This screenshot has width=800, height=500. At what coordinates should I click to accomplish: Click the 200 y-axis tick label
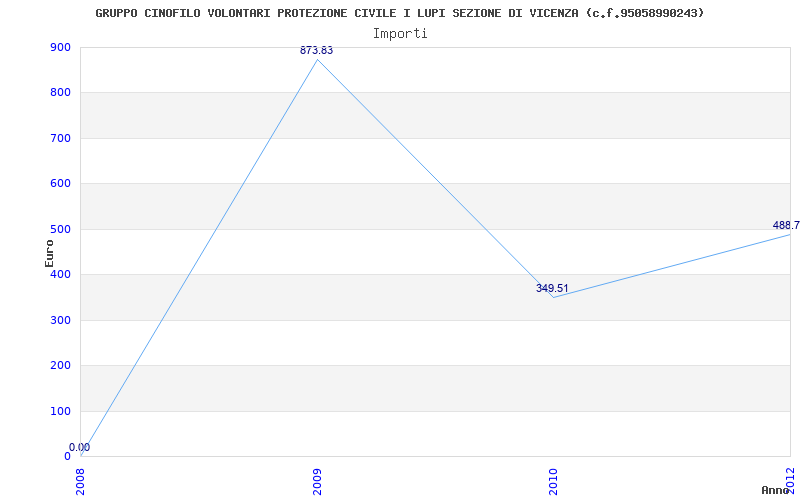[60, 366]
